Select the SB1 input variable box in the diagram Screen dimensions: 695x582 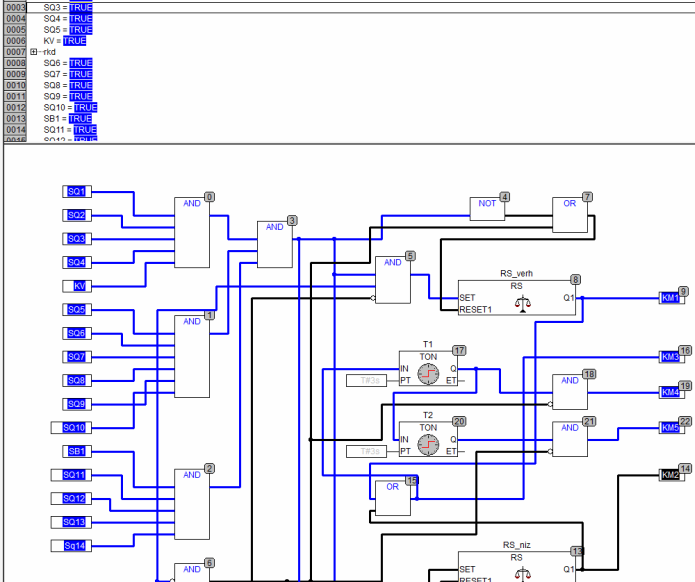[77, 451]
